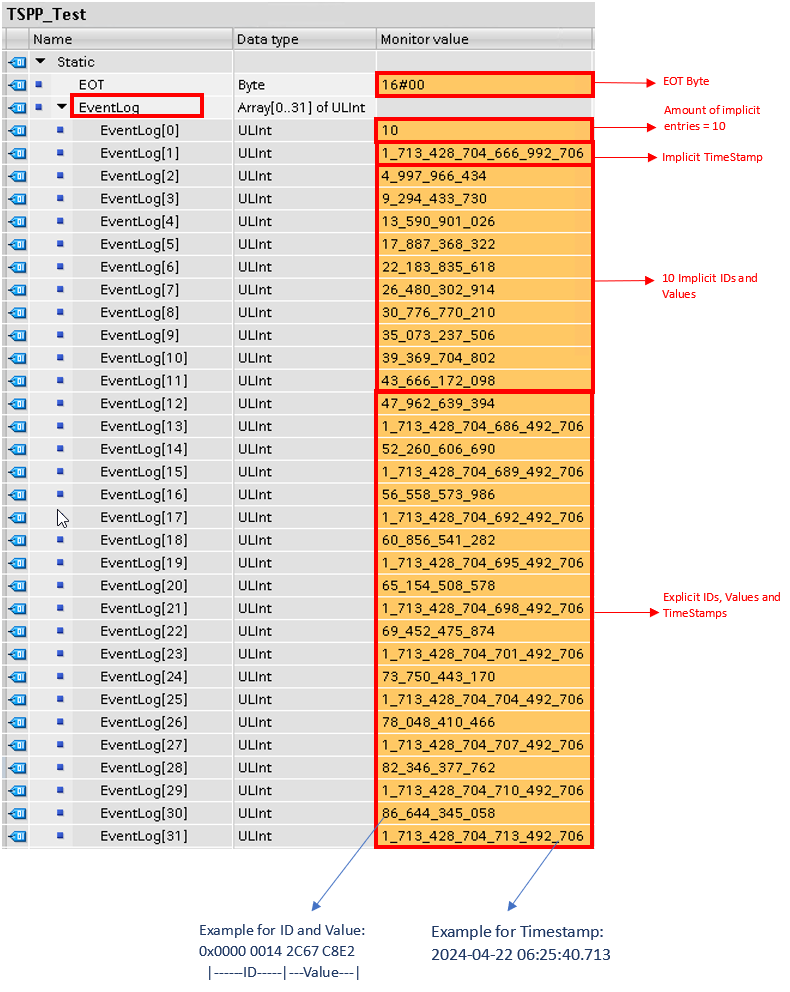This screenshot has height=992, width=790.
Task: Click monitor value 43_666_172_098
Action: coord(484,381)
